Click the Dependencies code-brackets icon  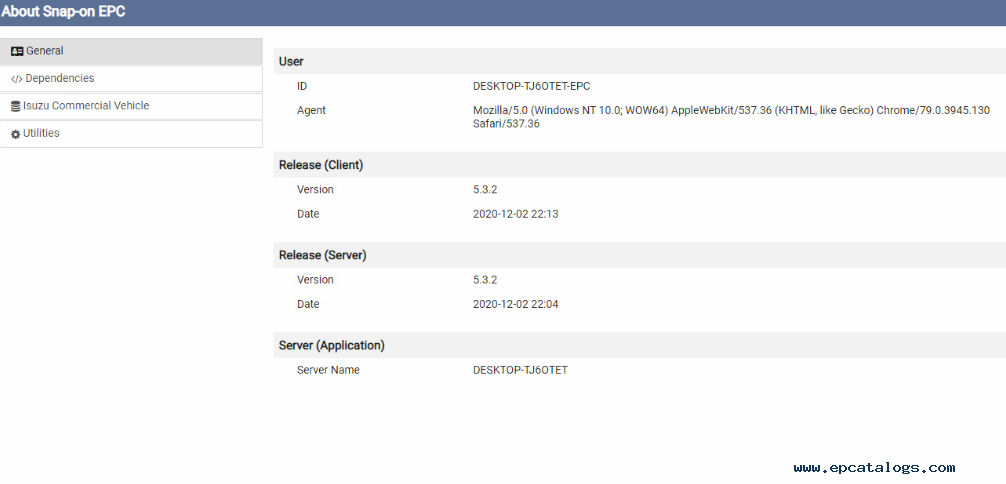[17, 79]
